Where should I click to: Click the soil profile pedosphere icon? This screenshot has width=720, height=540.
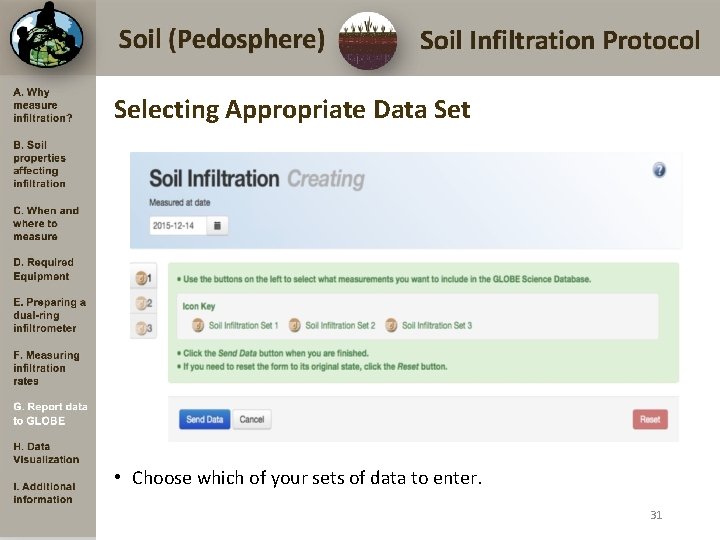[367, 41]
